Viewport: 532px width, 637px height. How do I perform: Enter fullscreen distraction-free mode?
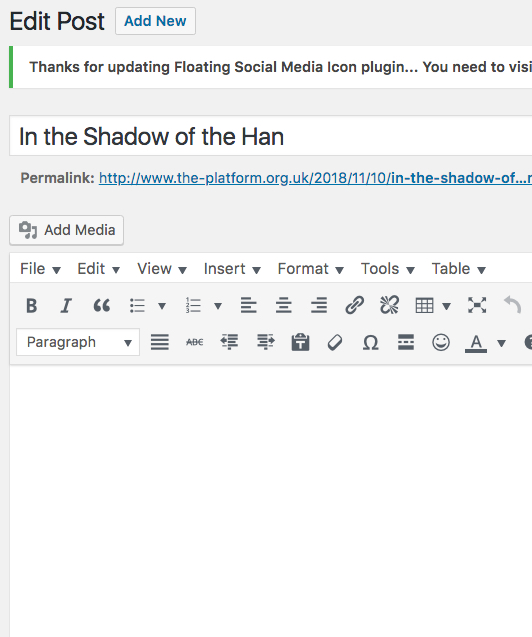(x=477, y=306)
